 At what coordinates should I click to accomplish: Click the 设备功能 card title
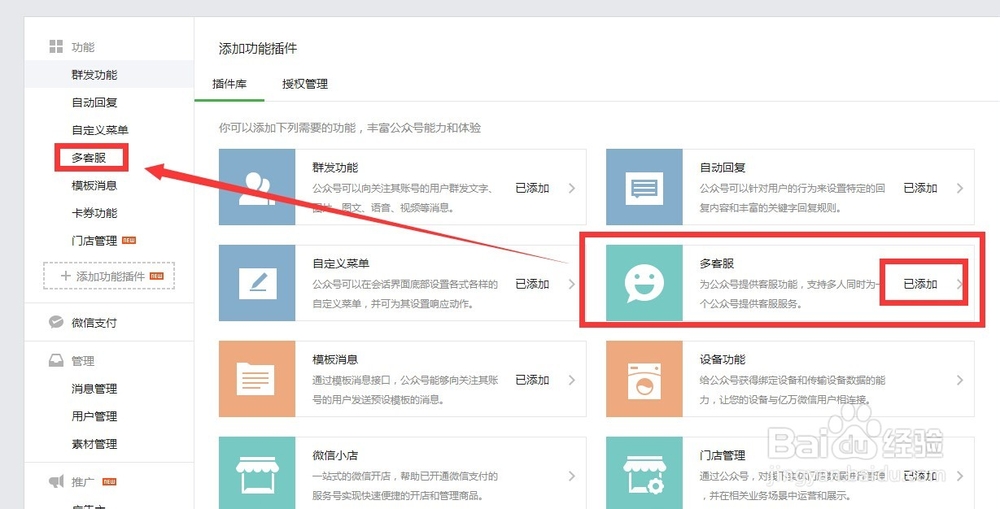click(723, 359)
